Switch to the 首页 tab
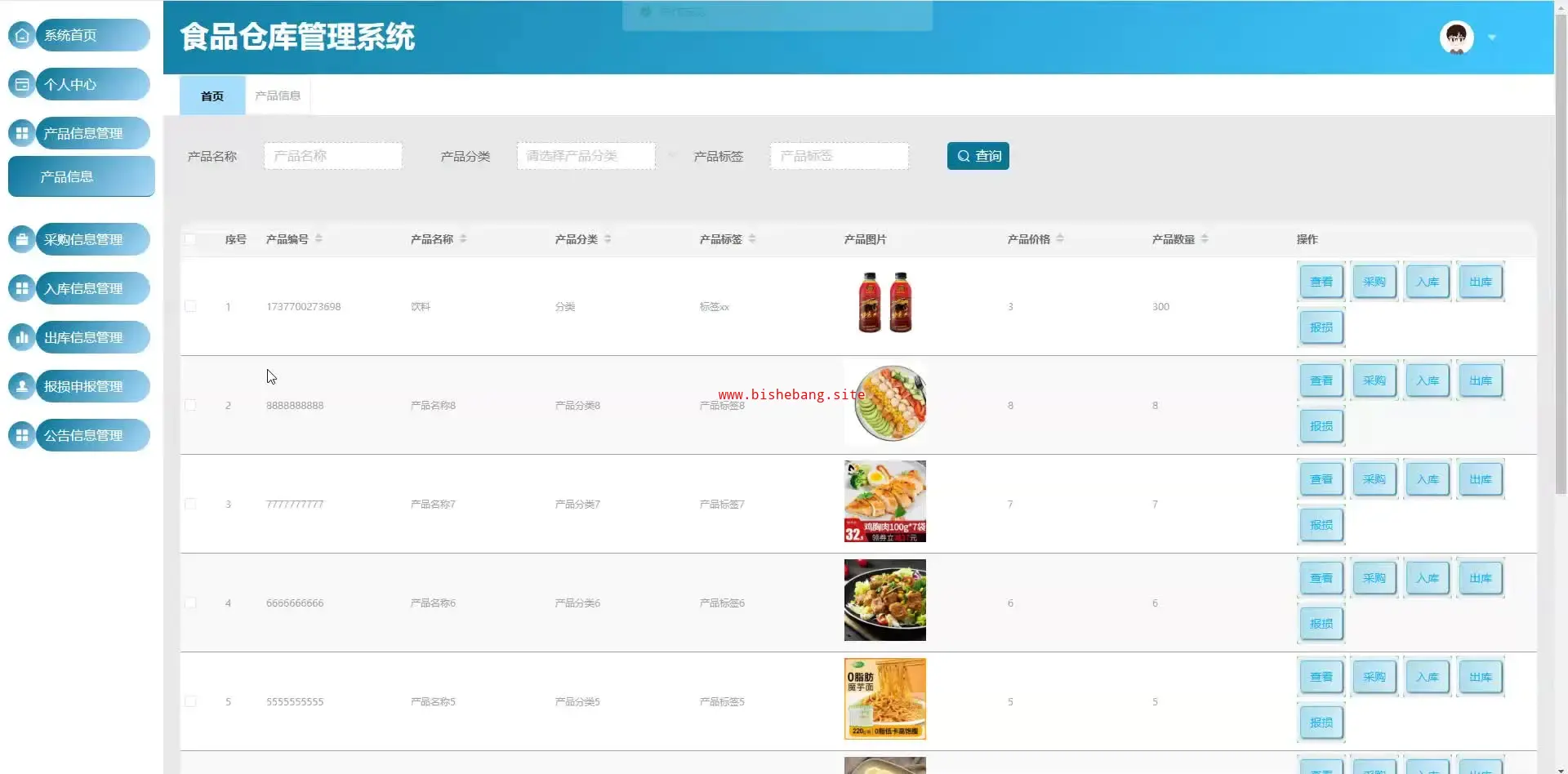This screenshot has height=774, width=1568. tap(212, 96)
